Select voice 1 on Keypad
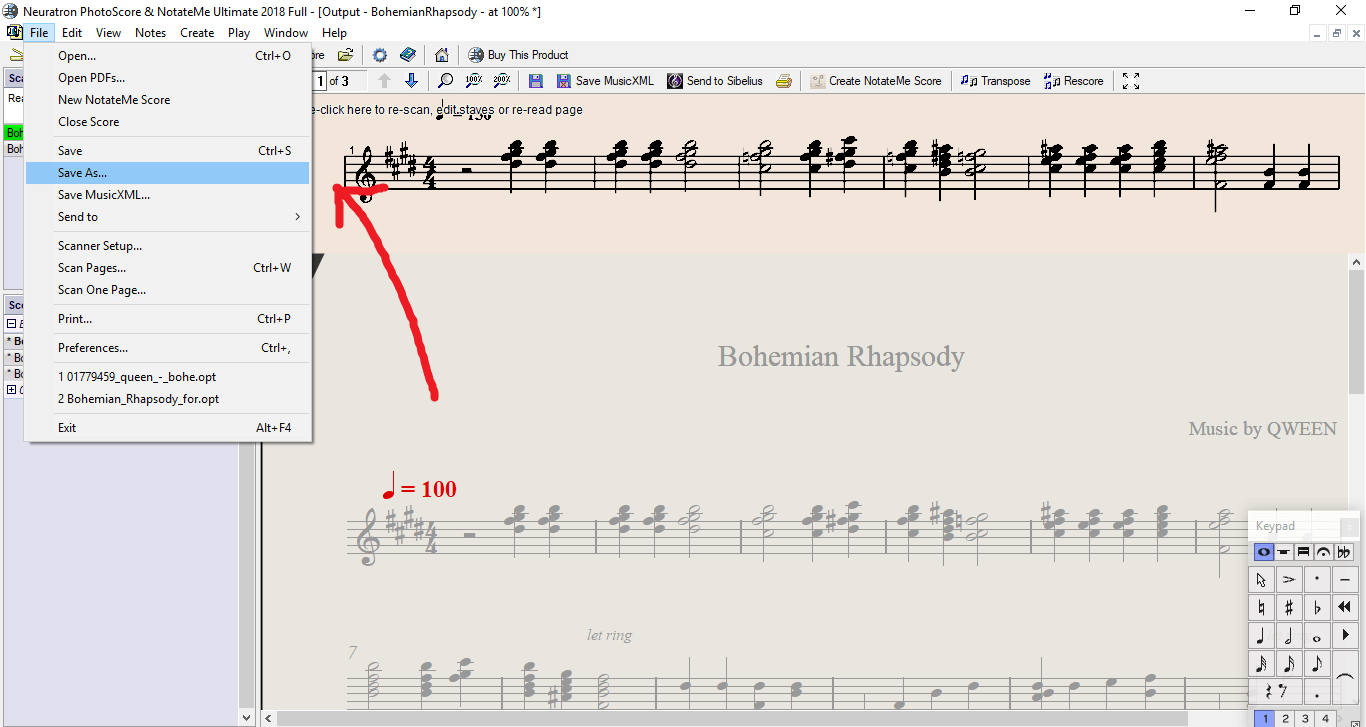 pos(1265,718)
